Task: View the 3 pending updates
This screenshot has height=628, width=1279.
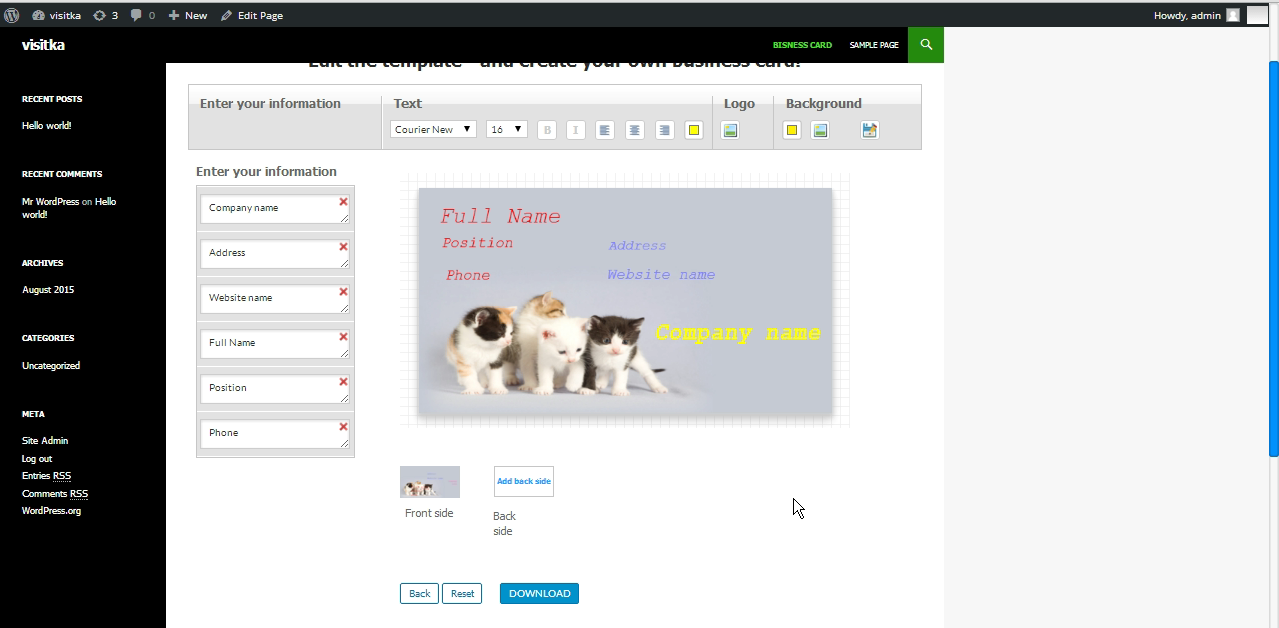Action: [105, 15]
